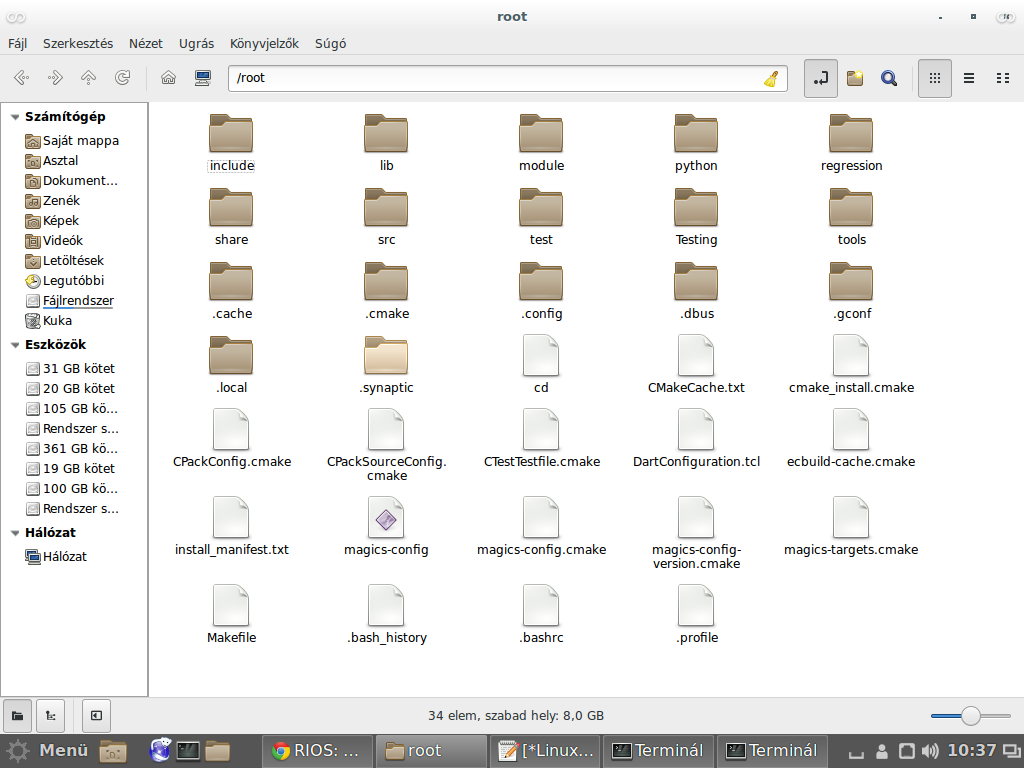Open Letöltések in the sidebar
This screenshot has width=1024, height=768.
[64, 261]
